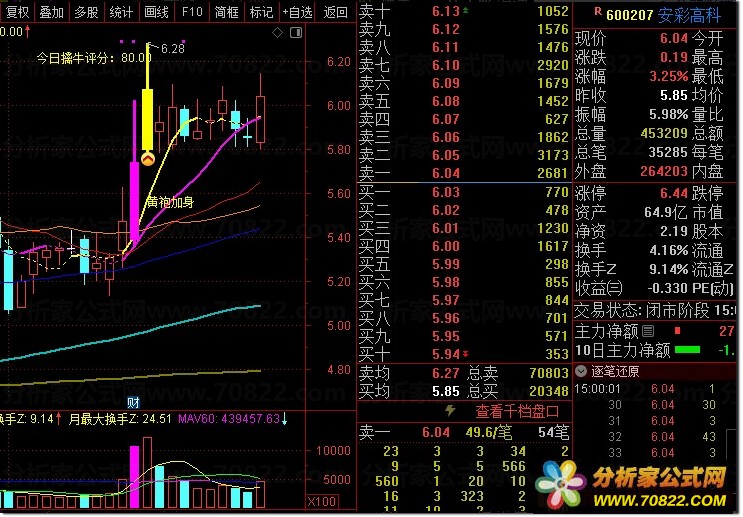The width and height of the screenshot is (743, 517).
Task: Click the green 10日主力净额 bar
Action: pyautogui.click(x=687, y=351)
